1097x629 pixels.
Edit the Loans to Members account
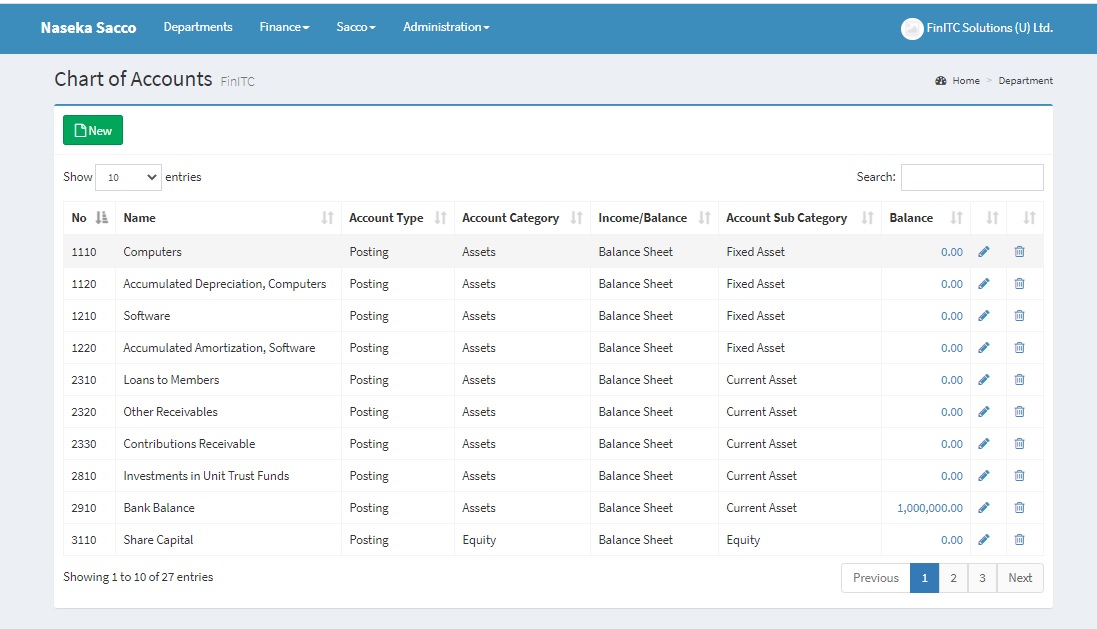983,380
